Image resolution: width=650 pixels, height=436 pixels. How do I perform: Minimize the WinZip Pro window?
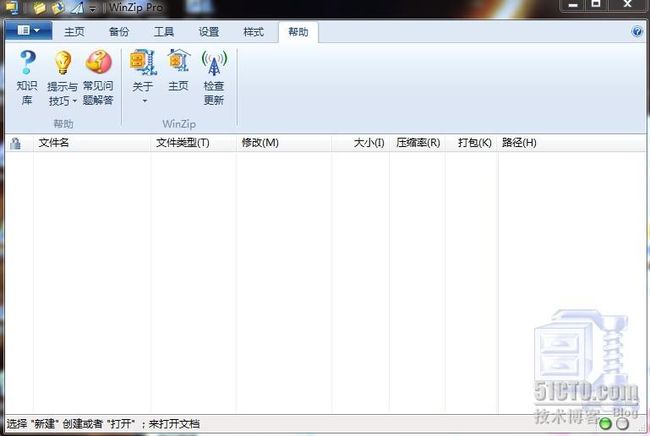pyautogui.click(x=573, y=5)
